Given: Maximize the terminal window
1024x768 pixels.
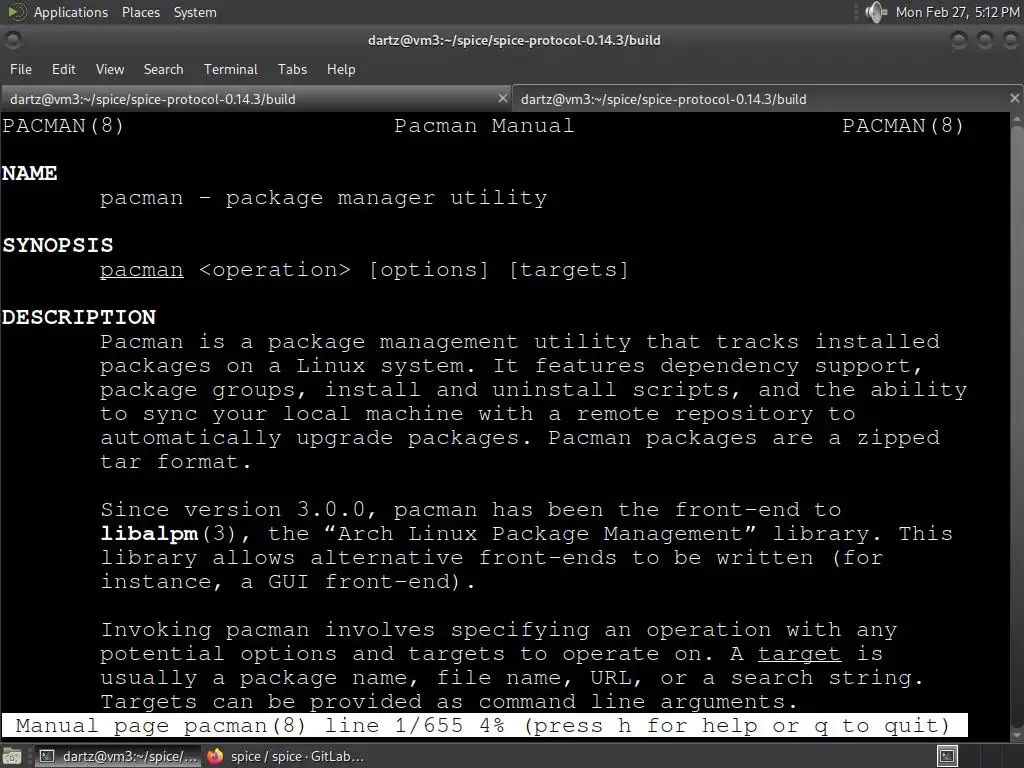Looking at the screenshot, I should click(984, 40).
